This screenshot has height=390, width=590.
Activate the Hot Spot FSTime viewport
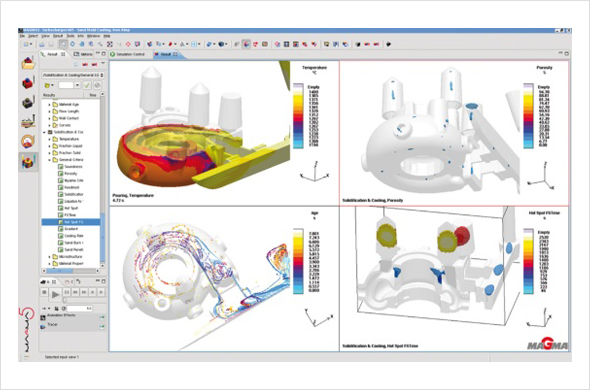[455, 279]
